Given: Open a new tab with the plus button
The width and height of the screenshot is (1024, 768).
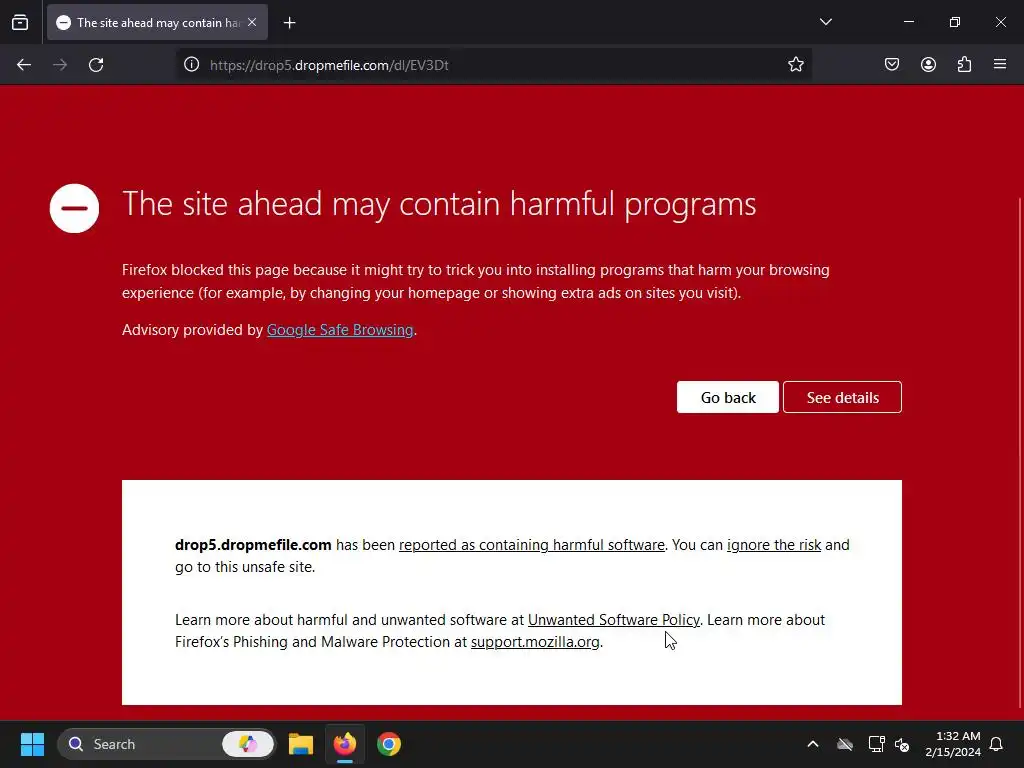Looking at the screenshot, I should tap(289, 23).
